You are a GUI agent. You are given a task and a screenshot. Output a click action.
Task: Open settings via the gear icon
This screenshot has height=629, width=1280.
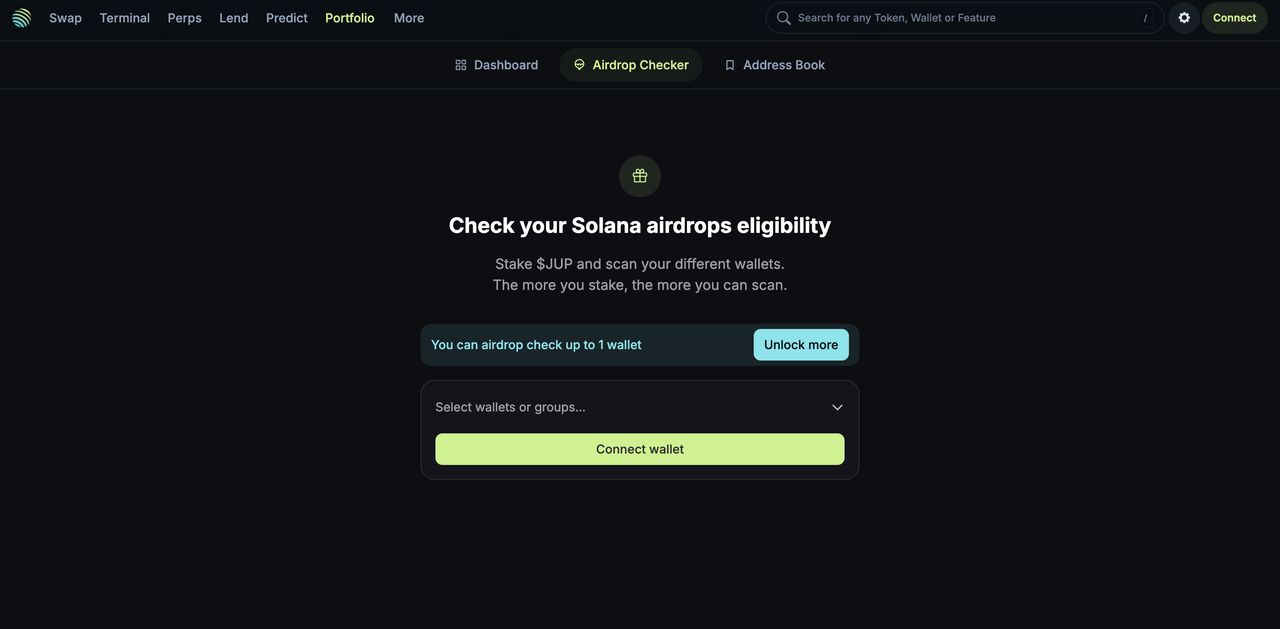tap(1184, 18)
